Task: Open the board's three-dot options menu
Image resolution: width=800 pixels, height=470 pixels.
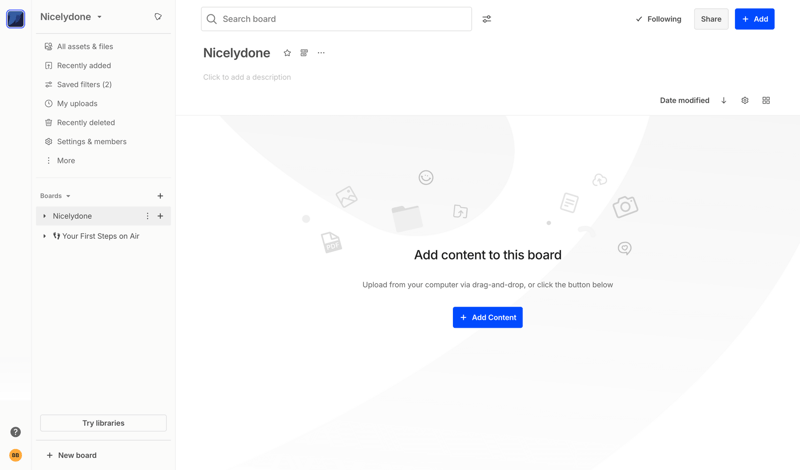Action: pos(321,53)
